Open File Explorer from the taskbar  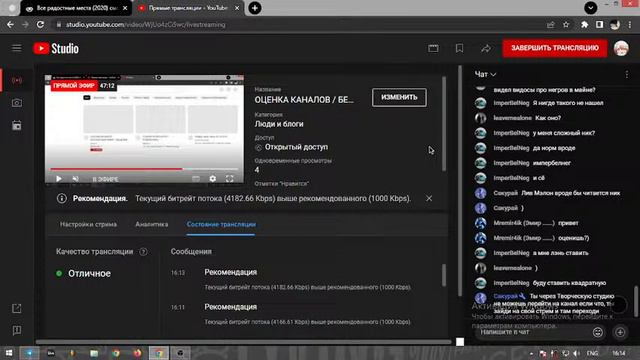(94, 353)
